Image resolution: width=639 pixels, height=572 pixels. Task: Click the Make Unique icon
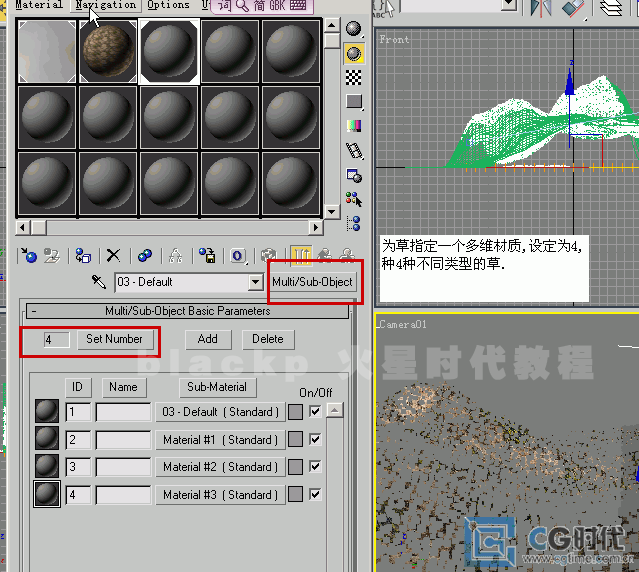coord(176,256)
